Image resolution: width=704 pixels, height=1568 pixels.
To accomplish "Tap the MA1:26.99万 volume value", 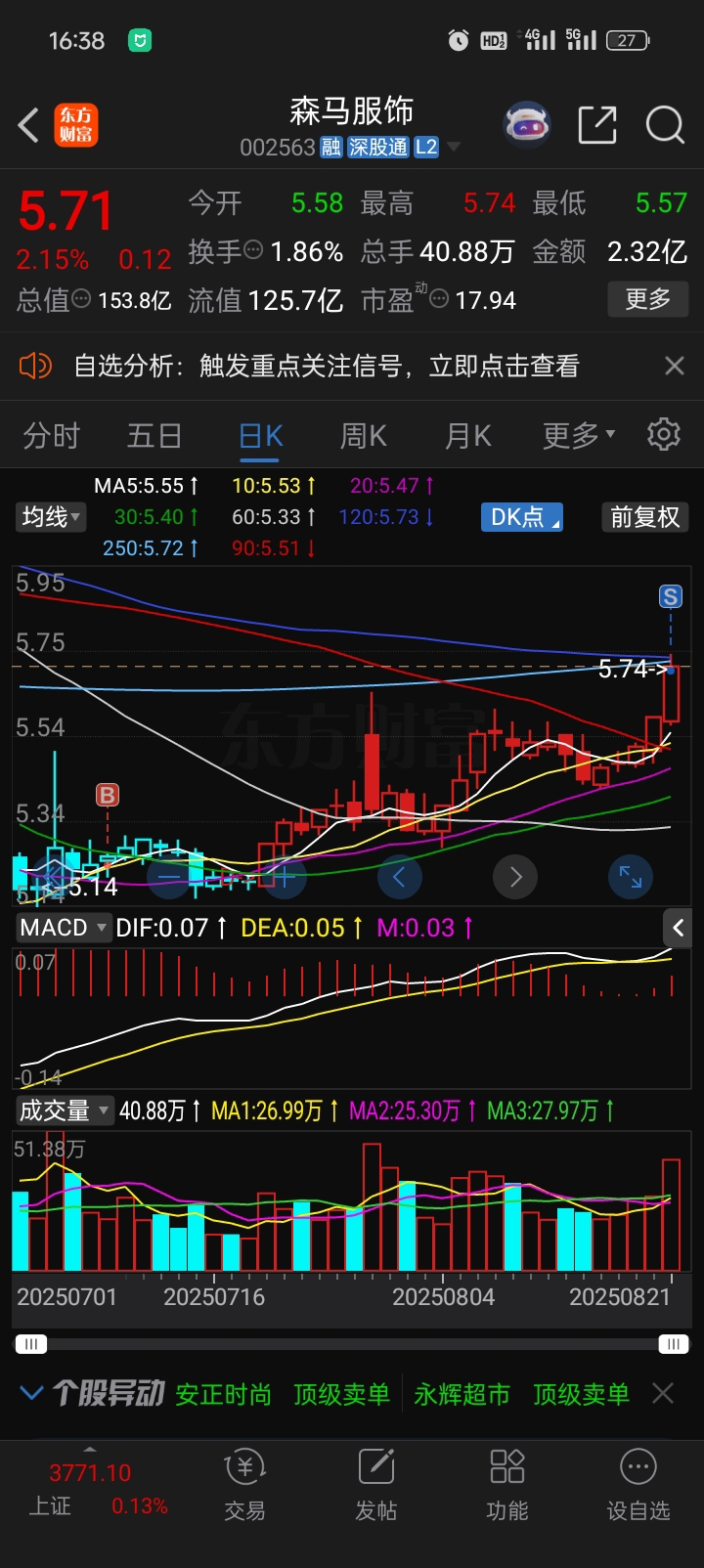I will pyautogui.click(x=275, y=1111).
